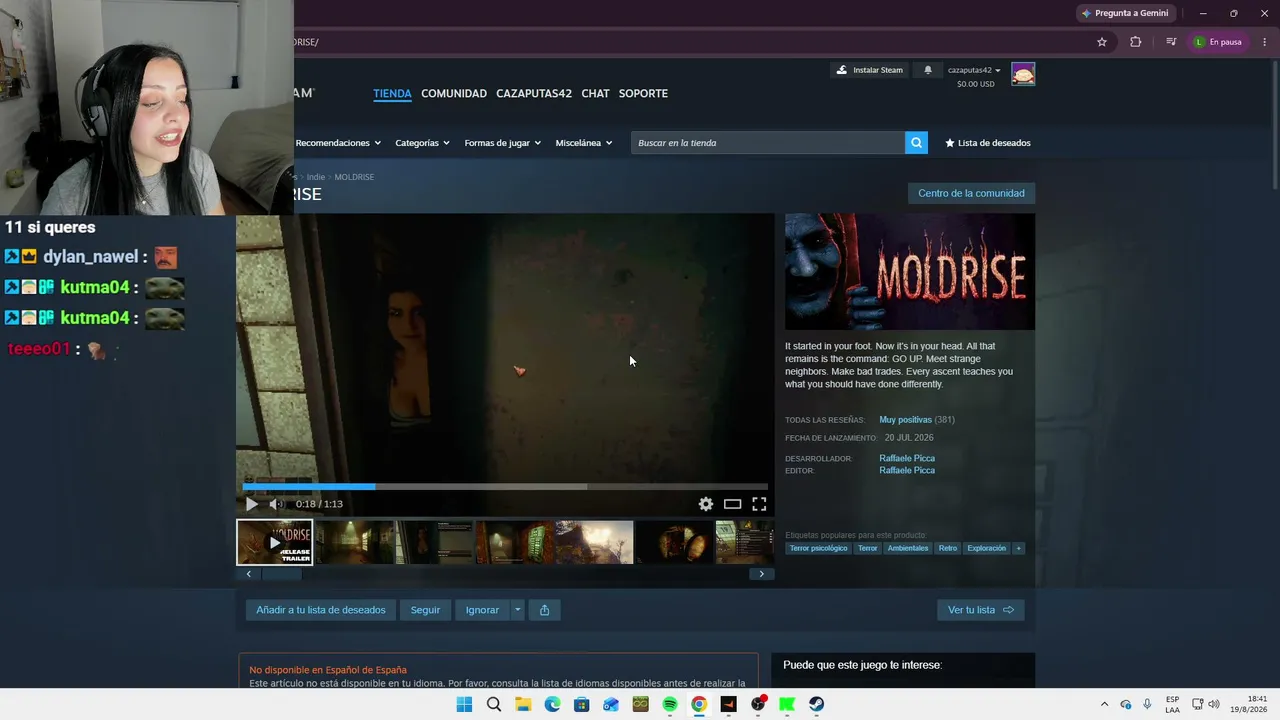Click the store search magnifier button
Screen dimensions: 1280x720
[916, 143]
